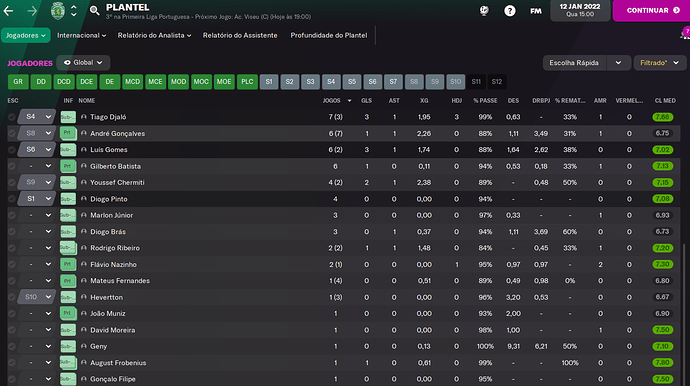The height and width of the screenshot is (386, 690).
Task: Open the help question mark icon
Action: tap(510, 11)
